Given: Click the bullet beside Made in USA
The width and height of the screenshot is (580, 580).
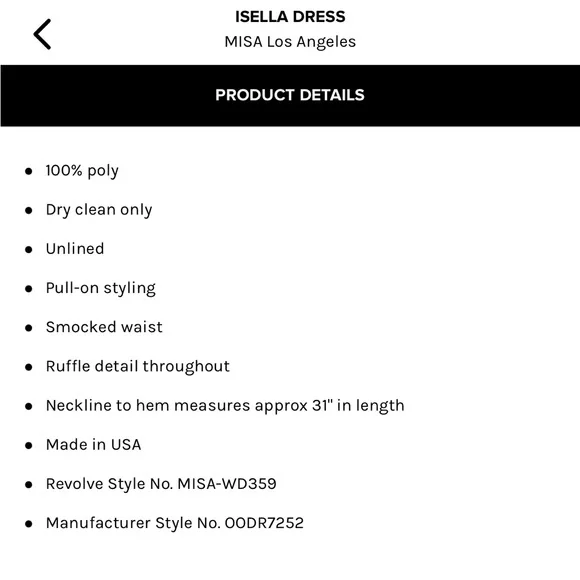Looking at the screenshot, I should tap(28, 445).
